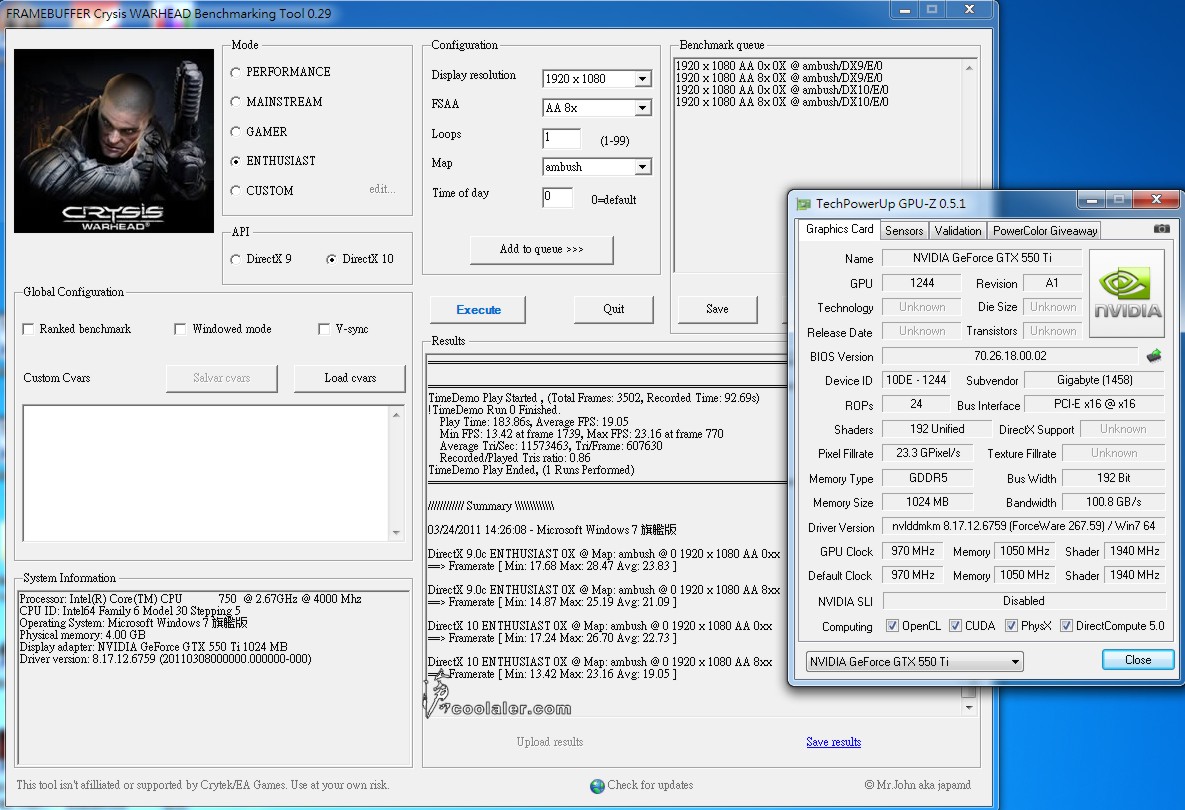1185x810 pixels.
Task: Click the Quit button
Action: (x=614, y=309)
